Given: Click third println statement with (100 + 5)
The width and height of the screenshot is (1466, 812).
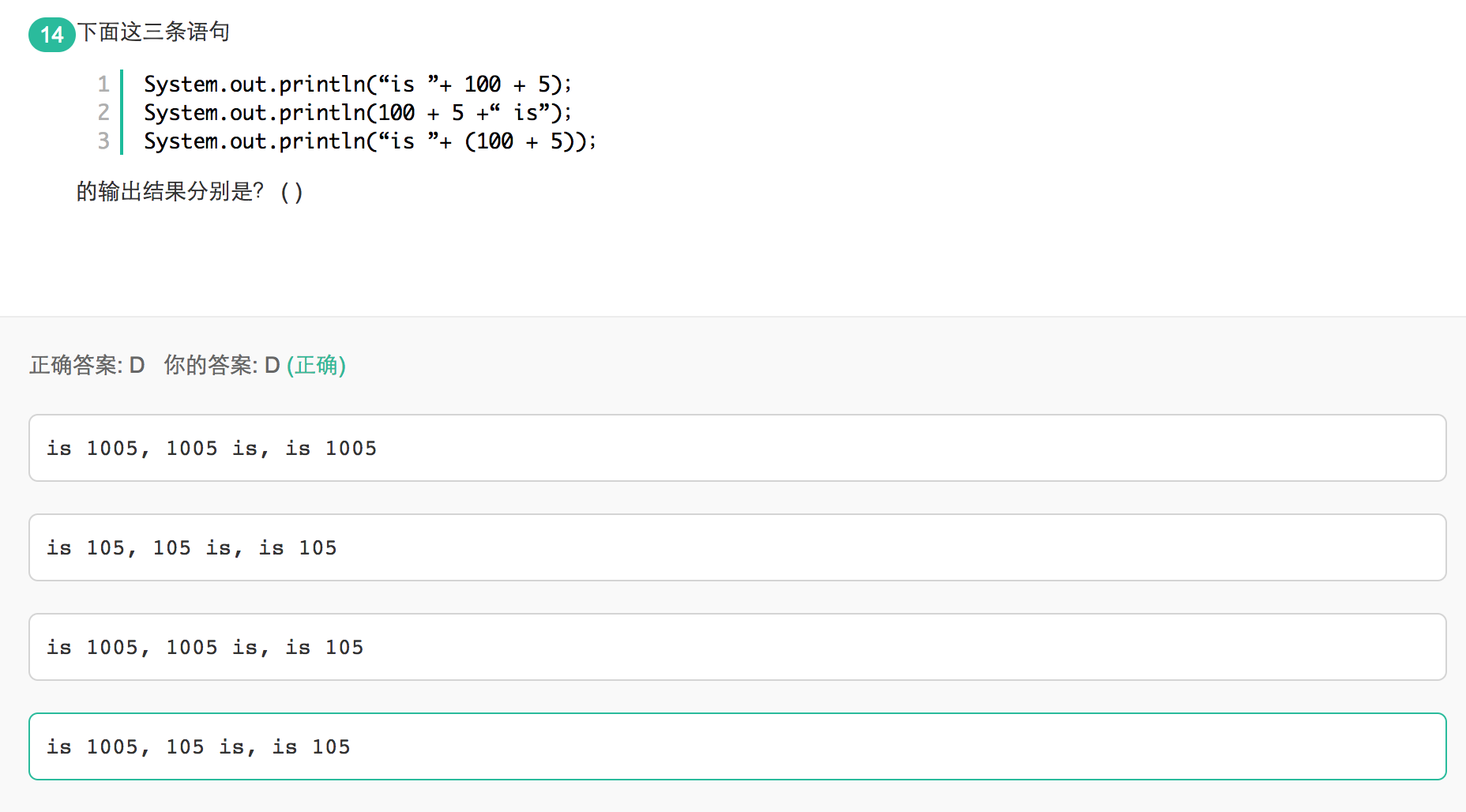Looking at the screenshot, I should pos(370,141).
